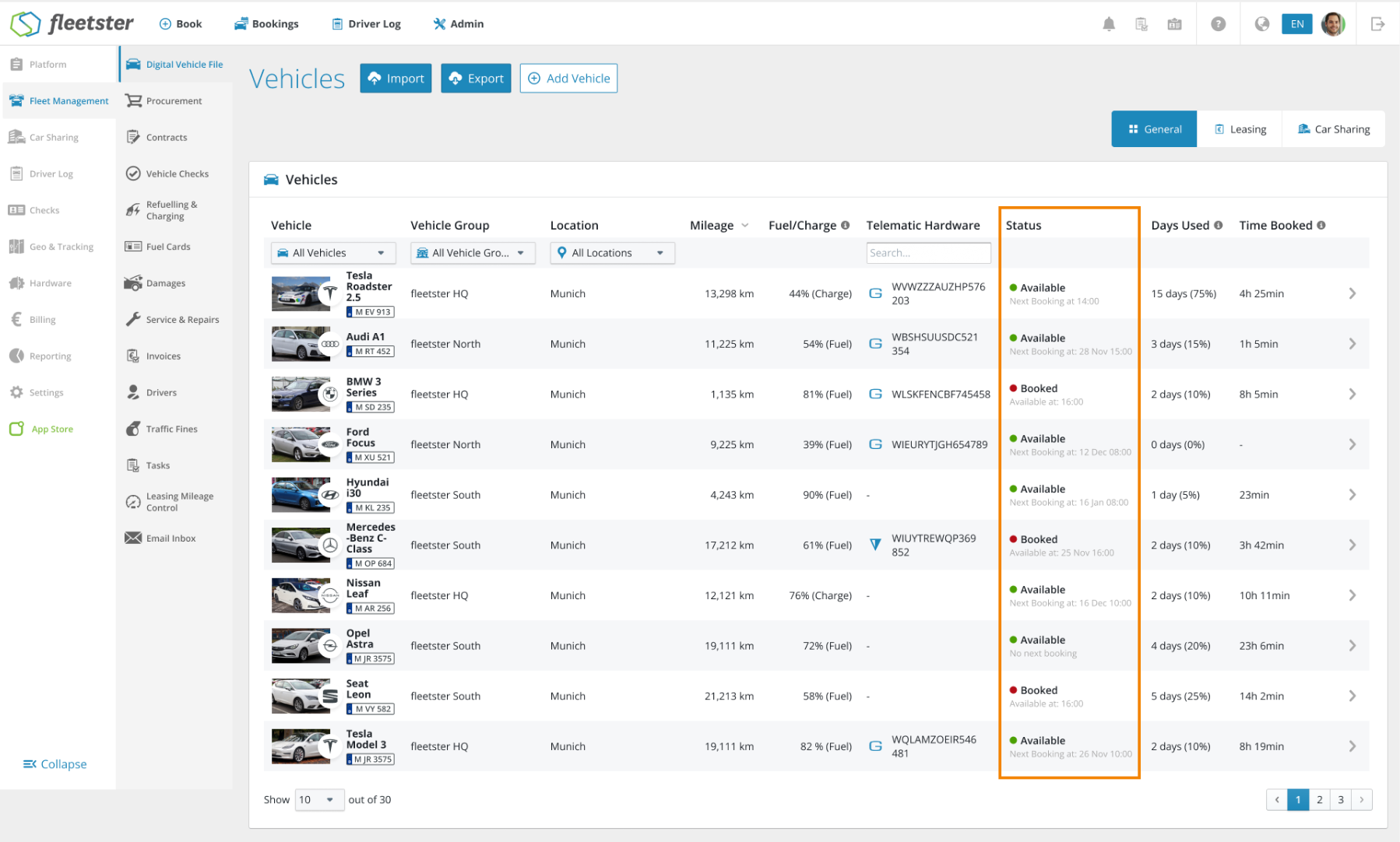Click the logout icon at top right
This screenshot has width=1400, height=842.
[1377, 24]
